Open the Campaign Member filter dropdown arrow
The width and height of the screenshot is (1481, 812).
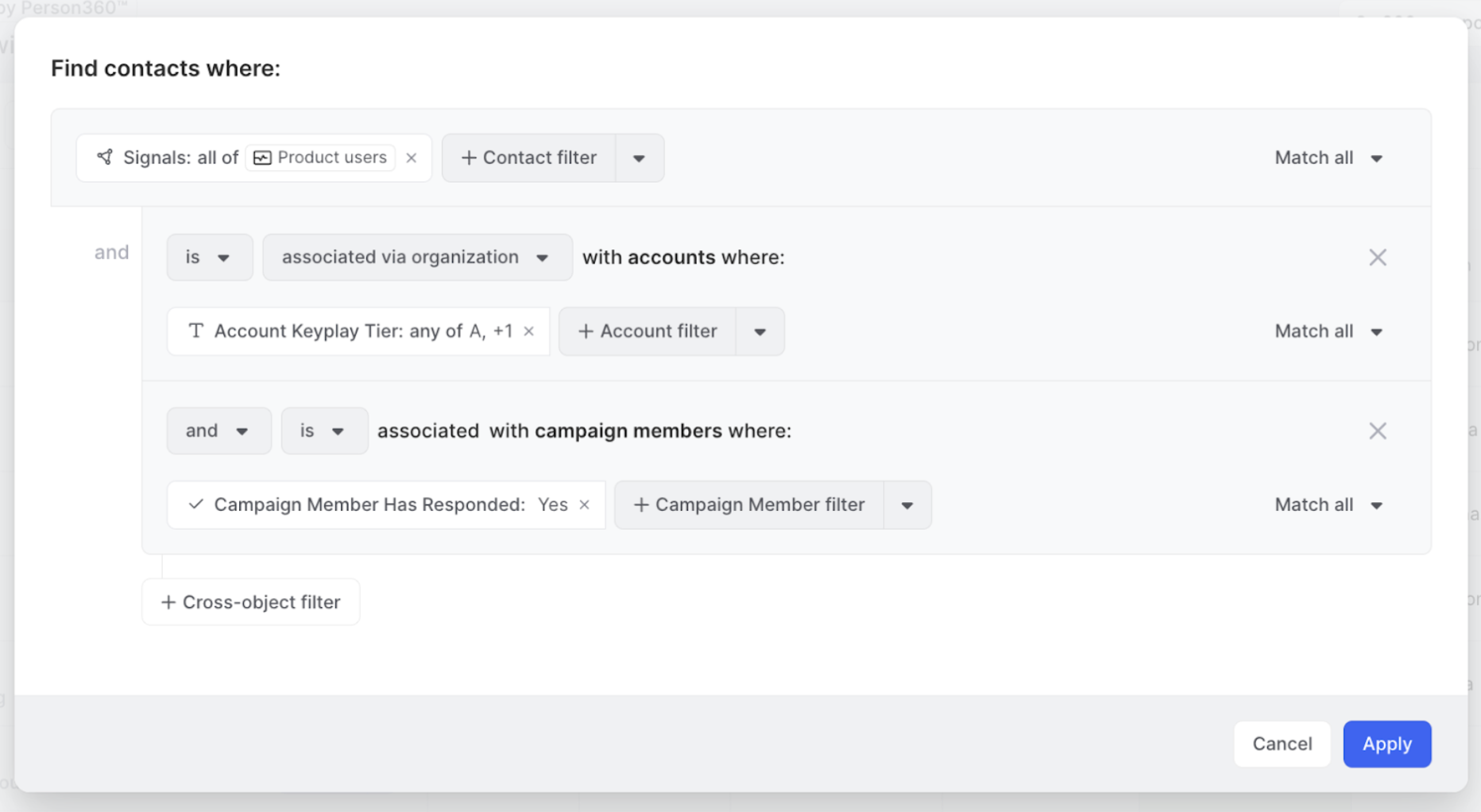907,505
